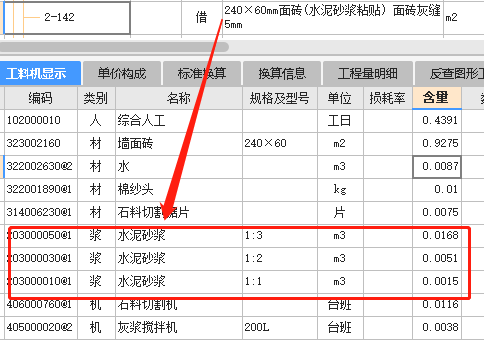Click the 1:1 specification cell

tap(280, 282)
